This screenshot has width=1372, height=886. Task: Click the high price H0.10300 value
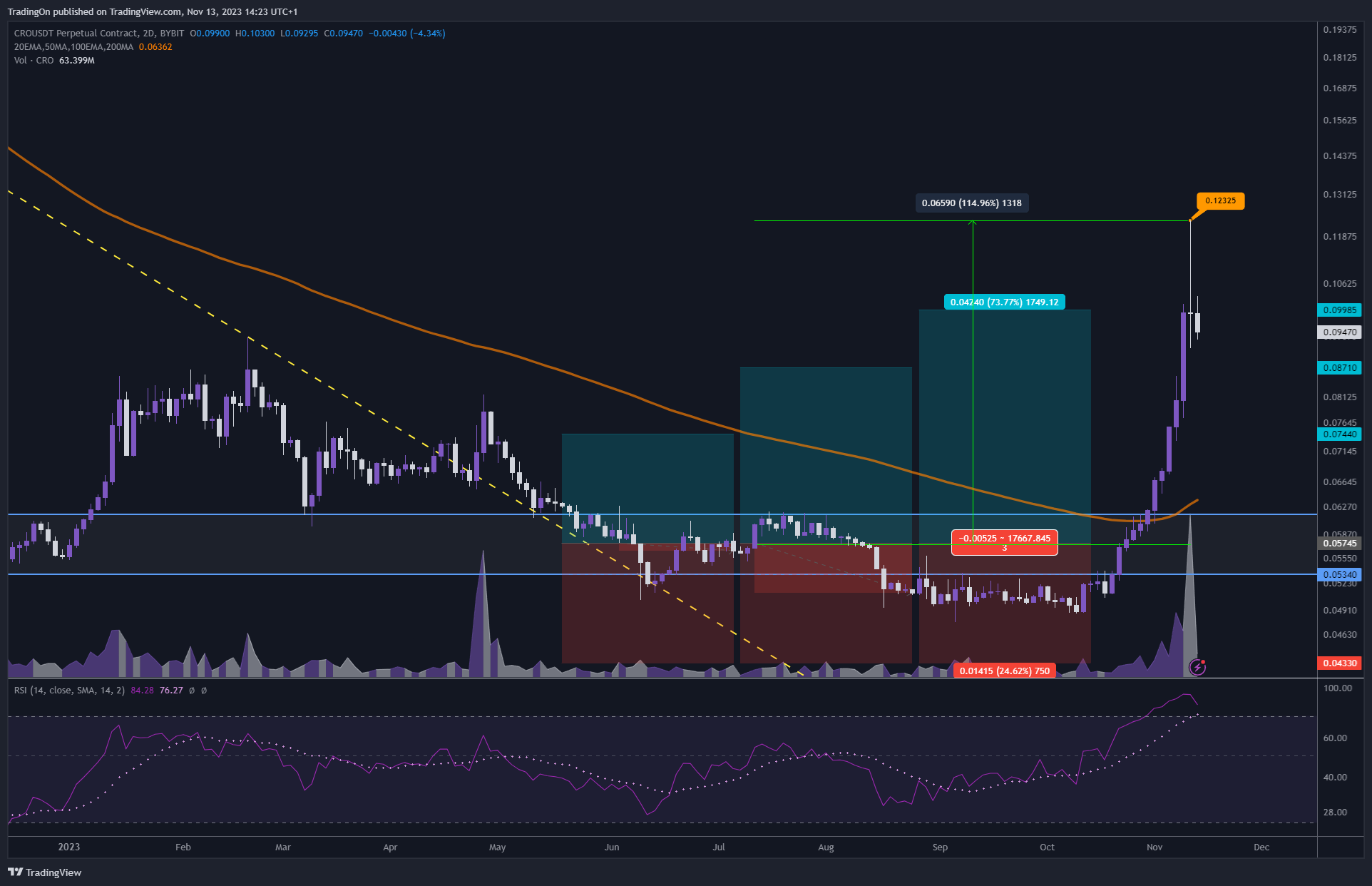pyautogui.click(x=255, y=33)
